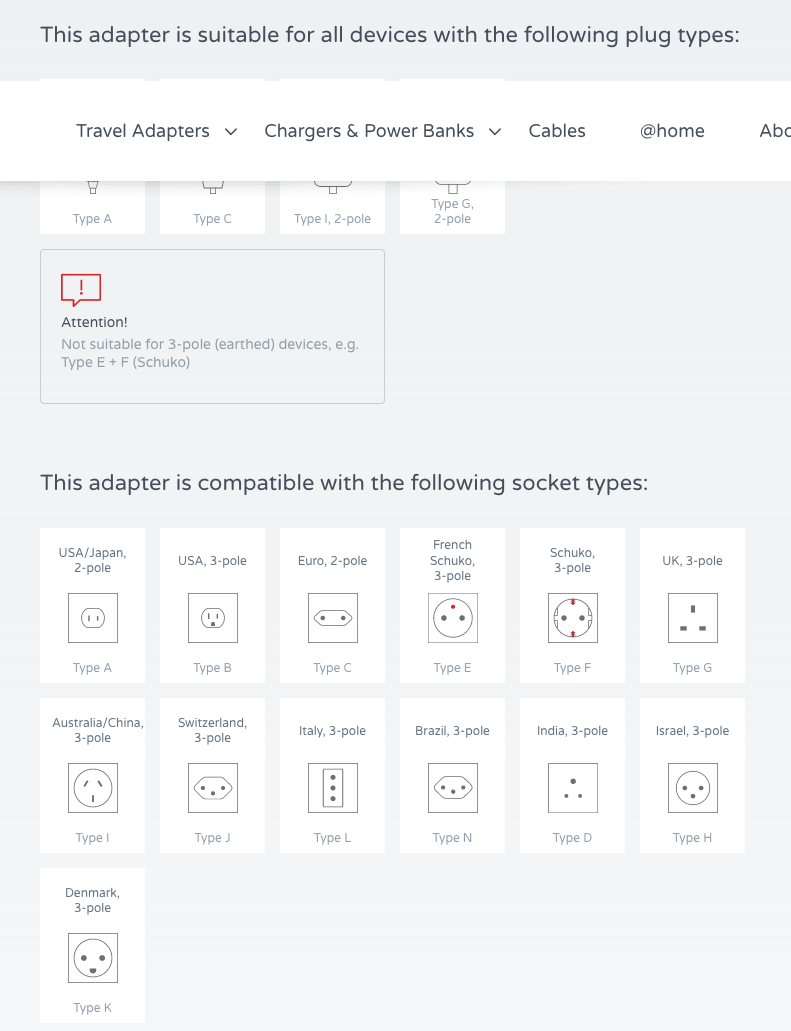The height and width of the screenshot is (1031, 791).
Task: Expand the Travel Adapters chevron
Action: tap(231, 132)
